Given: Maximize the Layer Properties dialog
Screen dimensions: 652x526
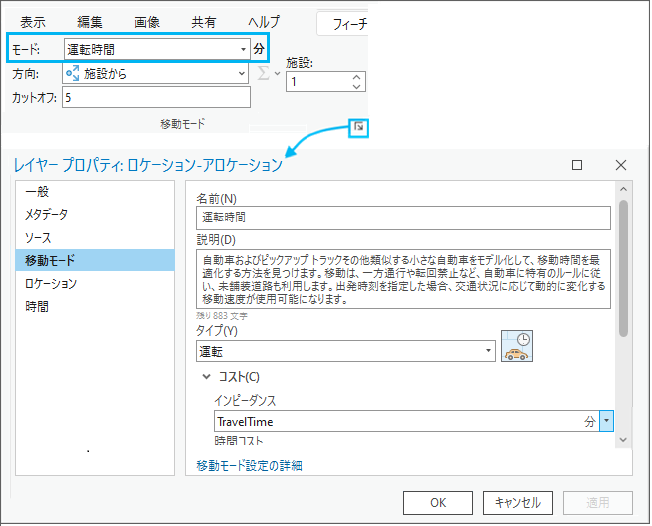Looking at the screenshot, I should [577, 165].
